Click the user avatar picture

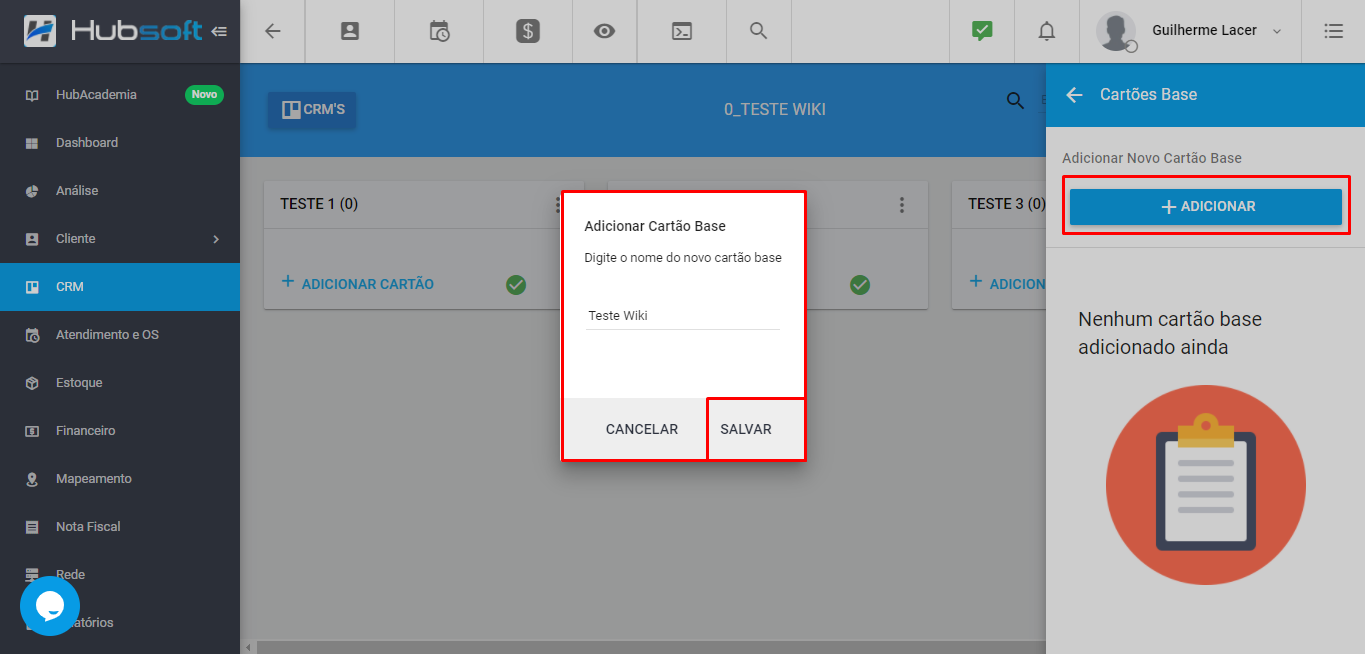click(1116, 31)
